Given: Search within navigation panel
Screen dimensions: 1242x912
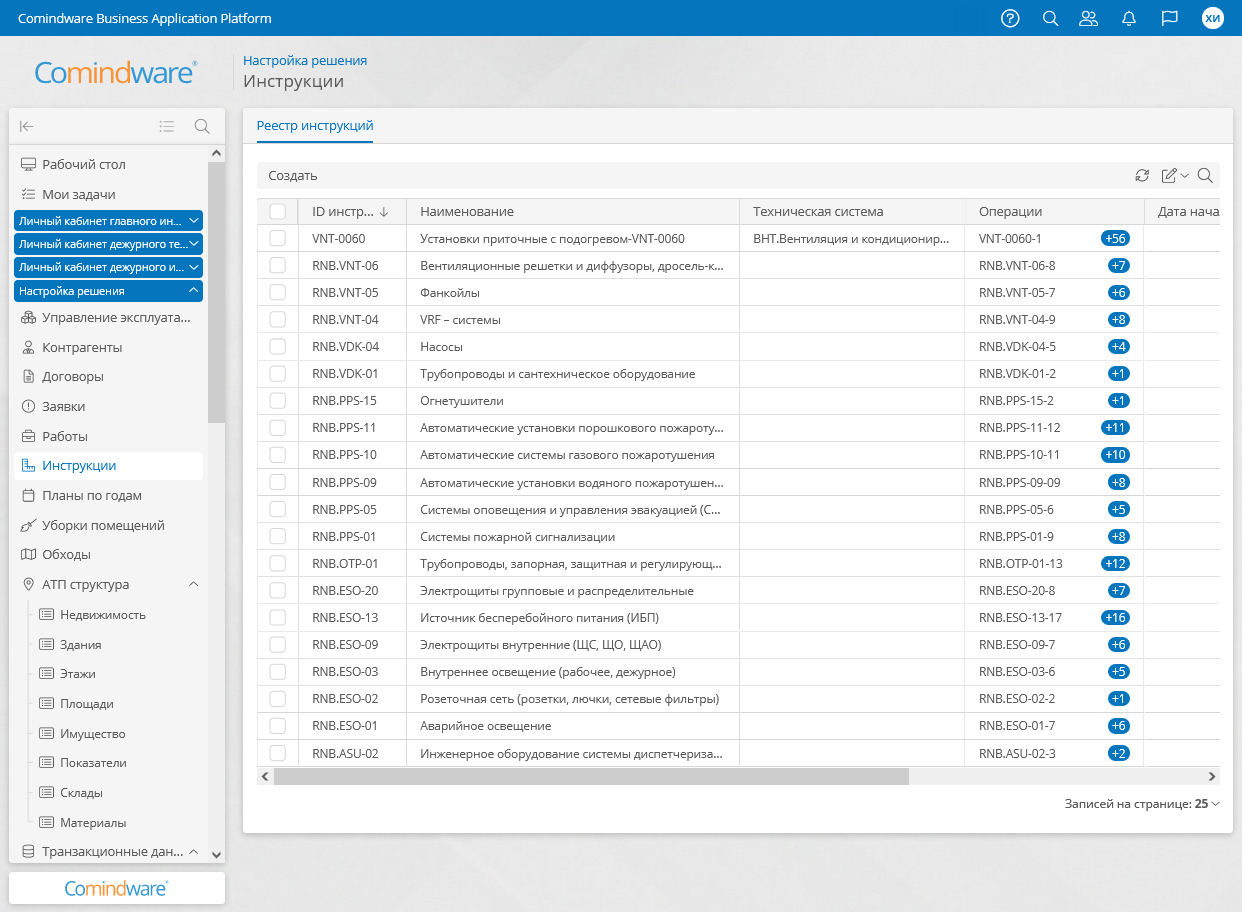Looking at the screenshot, I should click(202, 126).
